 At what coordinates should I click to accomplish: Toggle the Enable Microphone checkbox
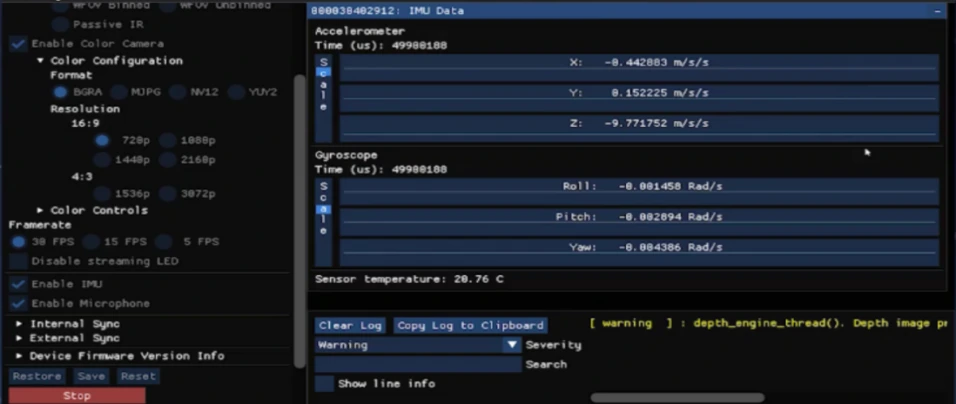pyautogui.click(x=19, y=303)
